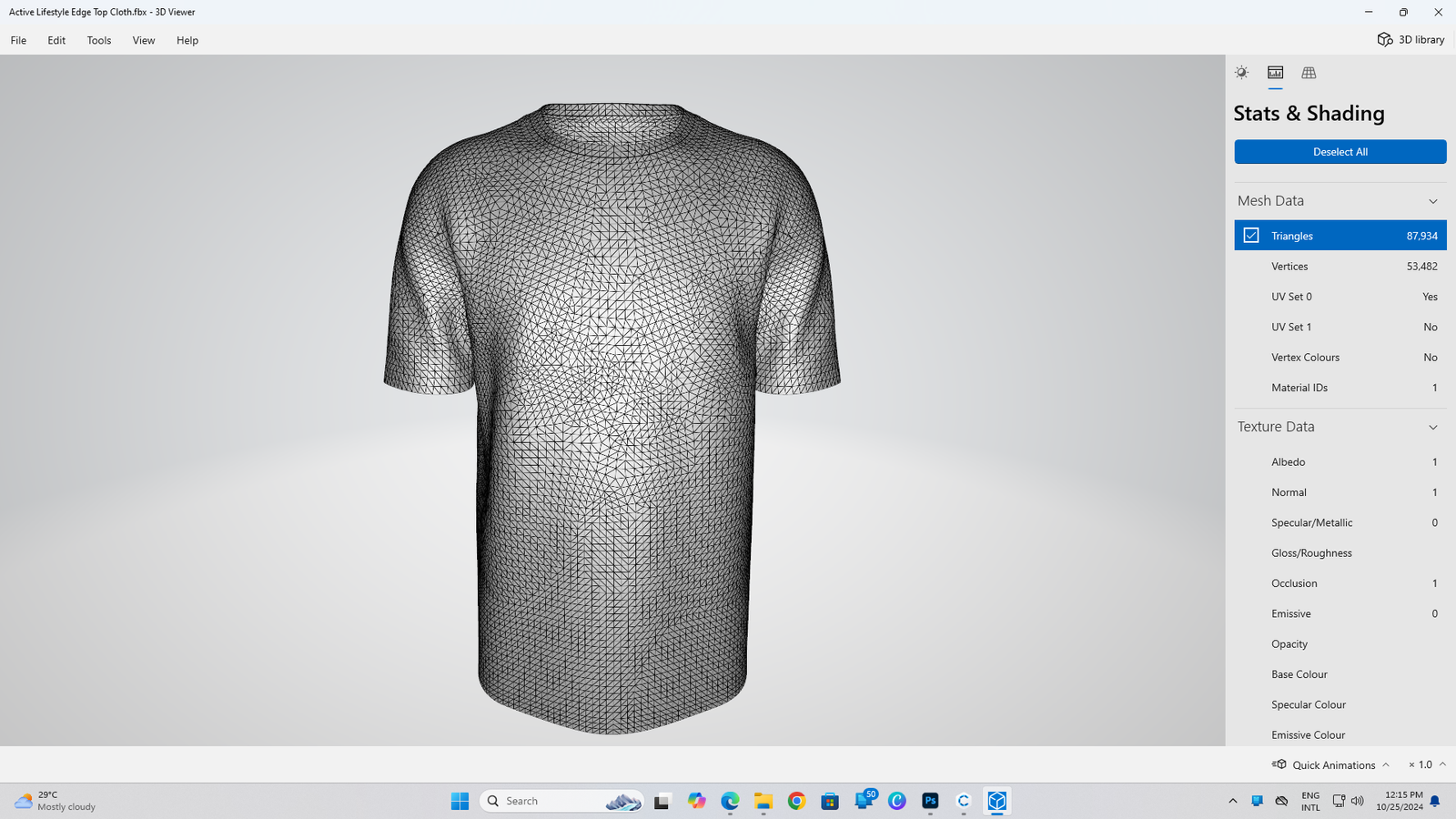Switch ENG INTL input language
This screenshot has height=819, width=1456.
tap(1310, 801)
